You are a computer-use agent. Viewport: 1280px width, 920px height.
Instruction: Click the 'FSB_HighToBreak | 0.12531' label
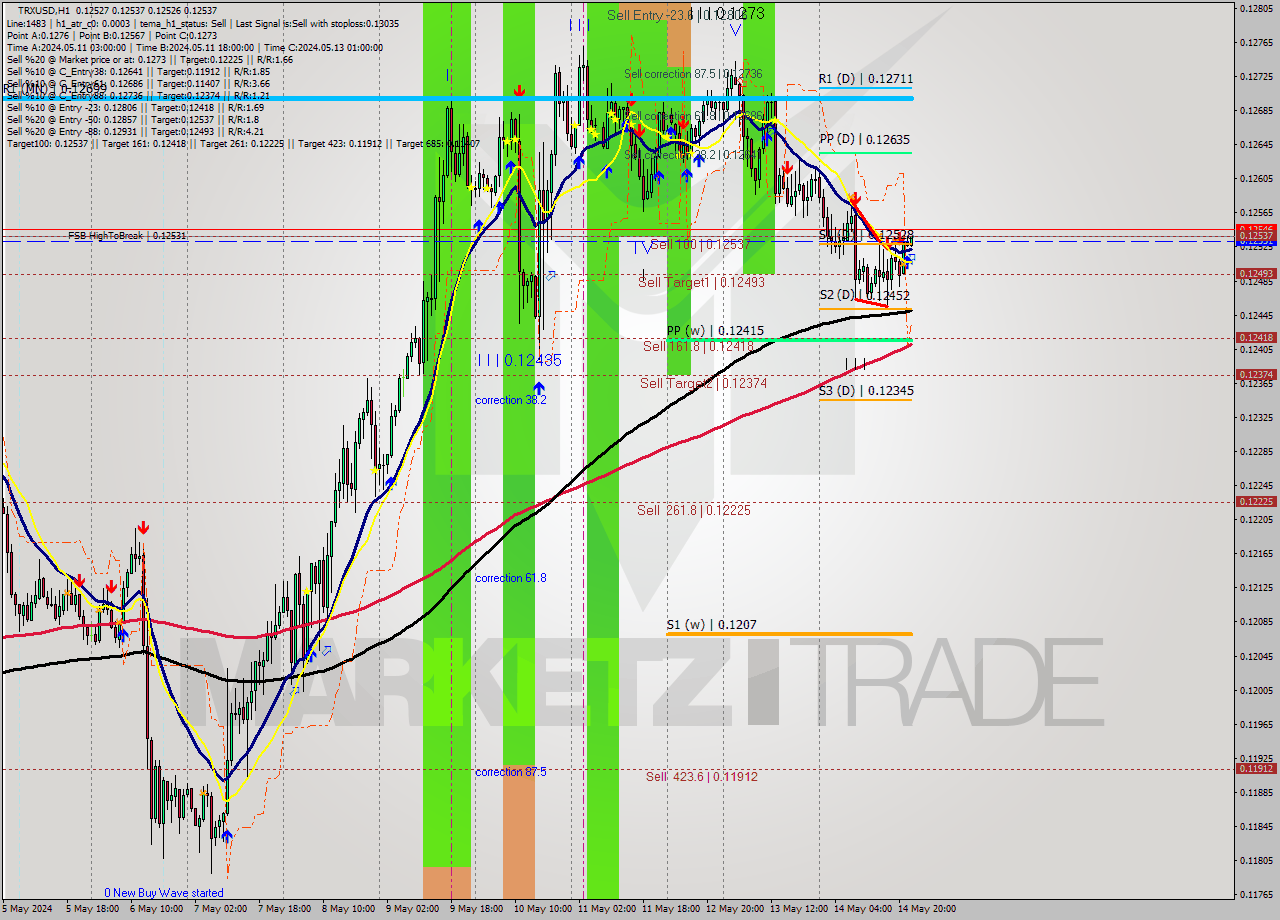(x=127, y=236)
